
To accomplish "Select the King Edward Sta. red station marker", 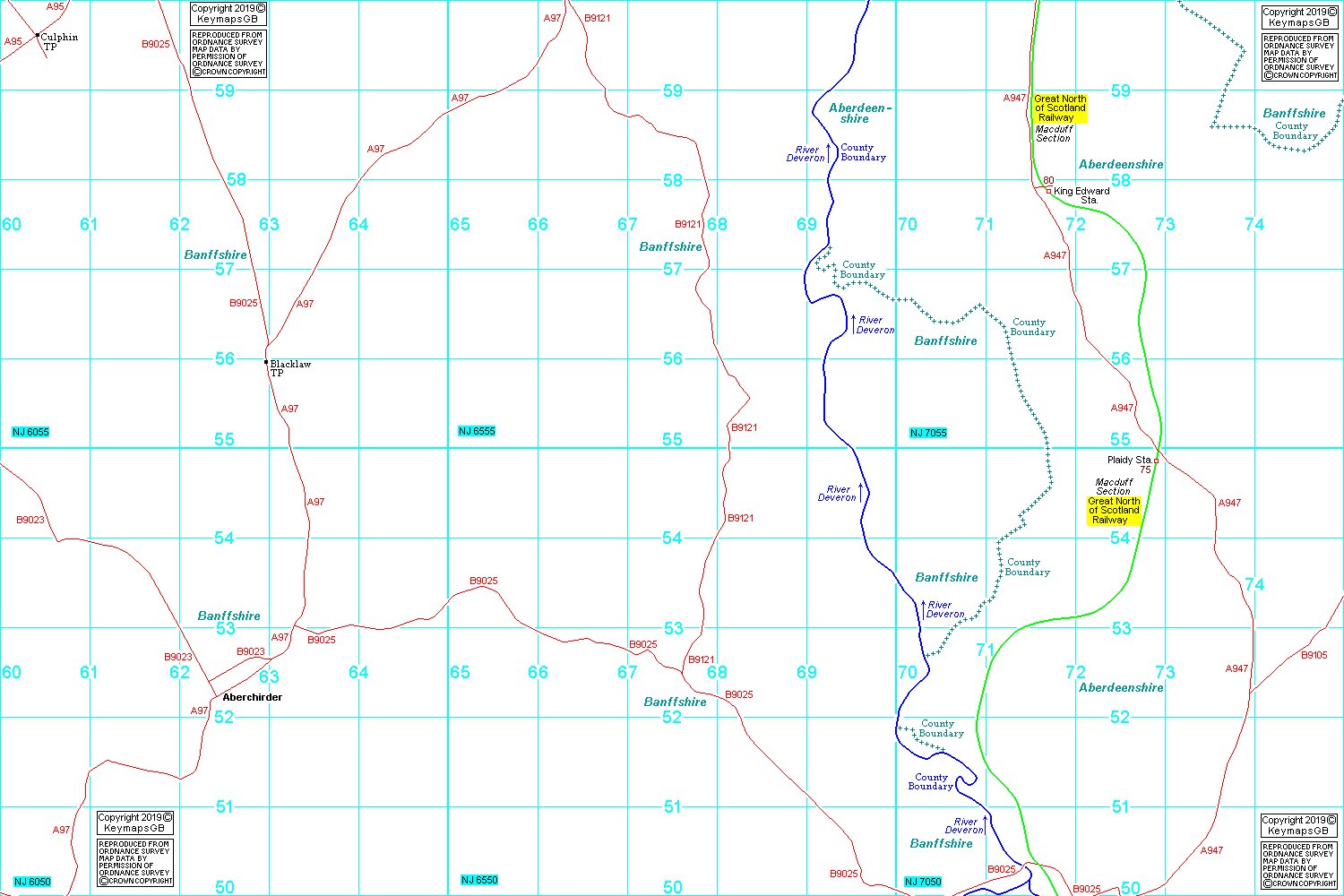I will pos(1048,190).
